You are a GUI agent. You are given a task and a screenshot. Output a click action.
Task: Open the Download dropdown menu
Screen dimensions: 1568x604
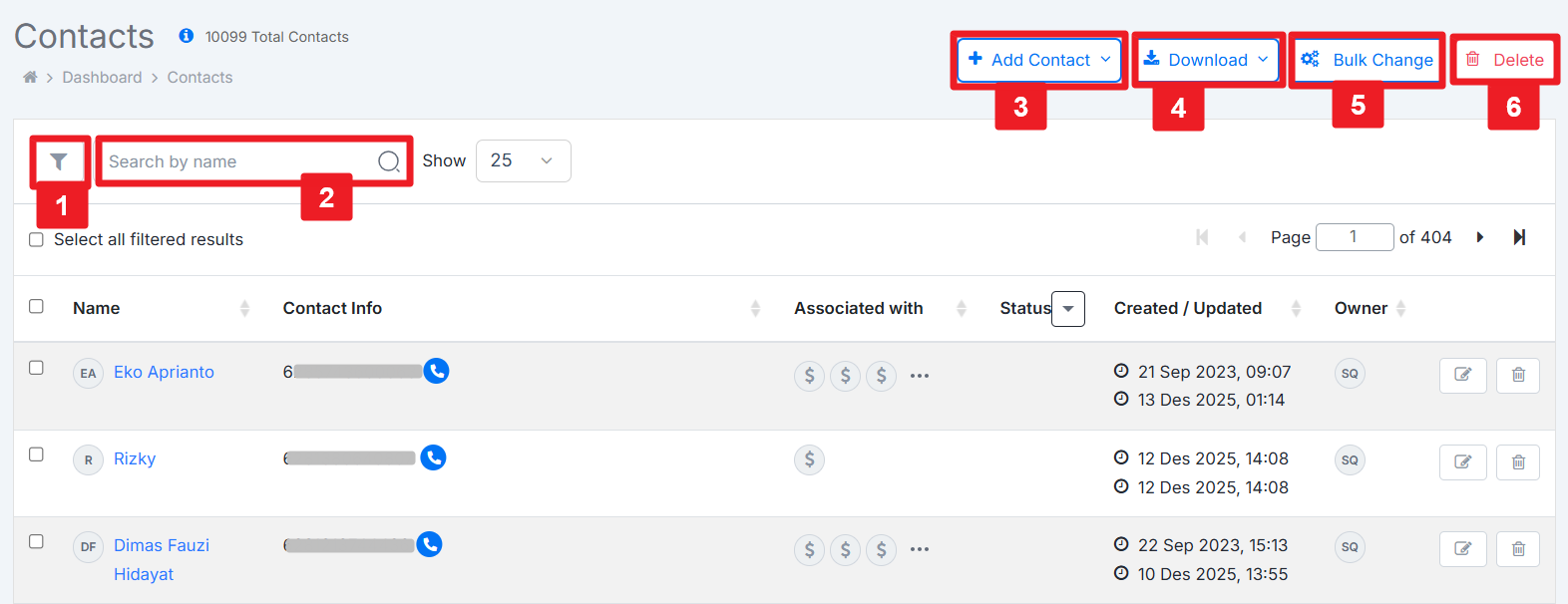[x=1207, y=60]
